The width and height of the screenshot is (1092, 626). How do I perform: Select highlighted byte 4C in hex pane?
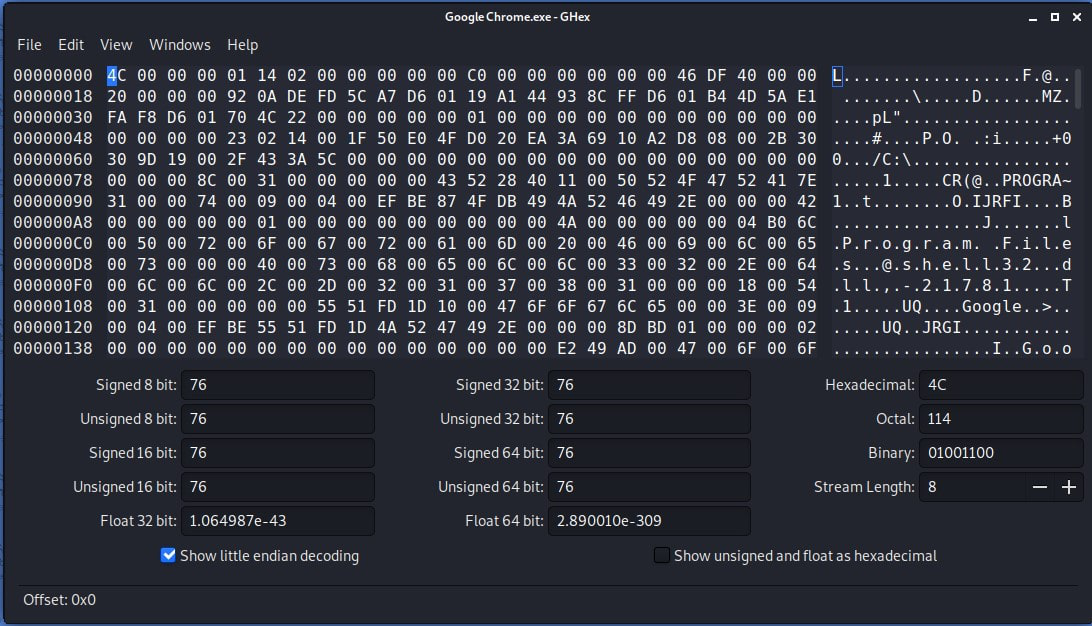tap(112, 76)
